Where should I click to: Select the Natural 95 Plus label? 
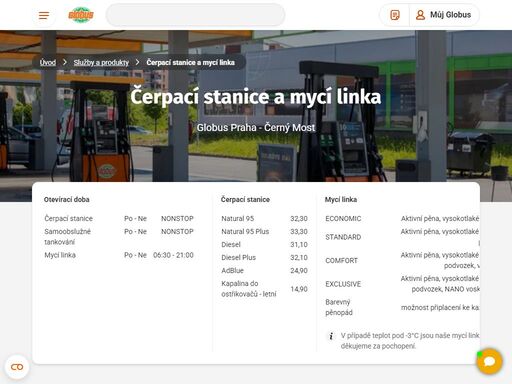[x=245, y=232]
